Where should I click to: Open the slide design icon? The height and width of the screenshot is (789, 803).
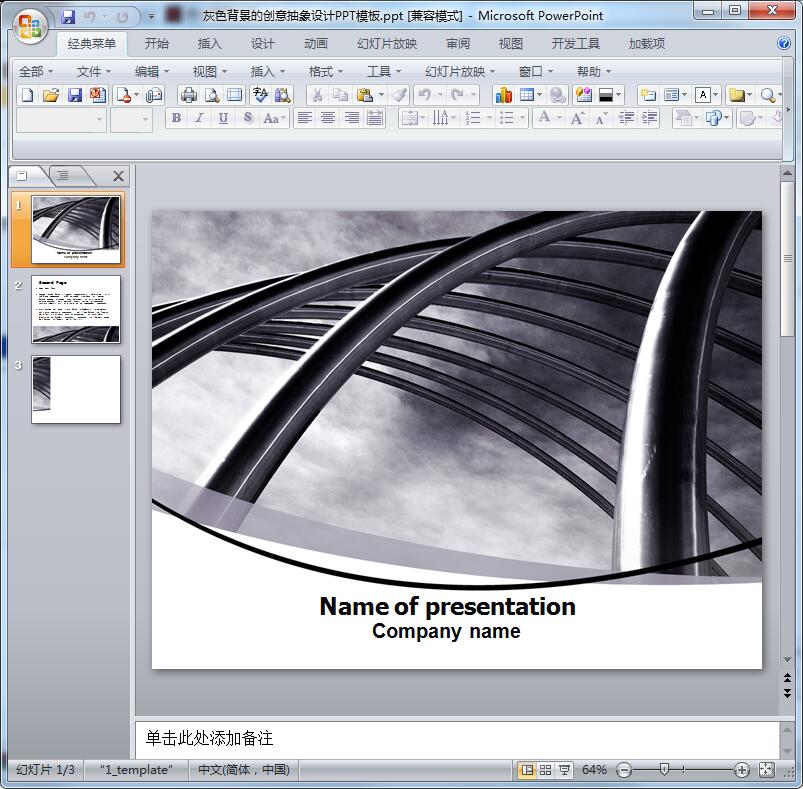click(583, 95)
